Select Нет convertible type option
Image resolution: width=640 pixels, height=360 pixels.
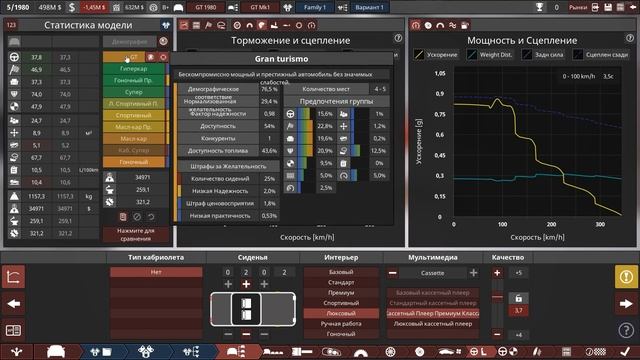pos(156,272)
